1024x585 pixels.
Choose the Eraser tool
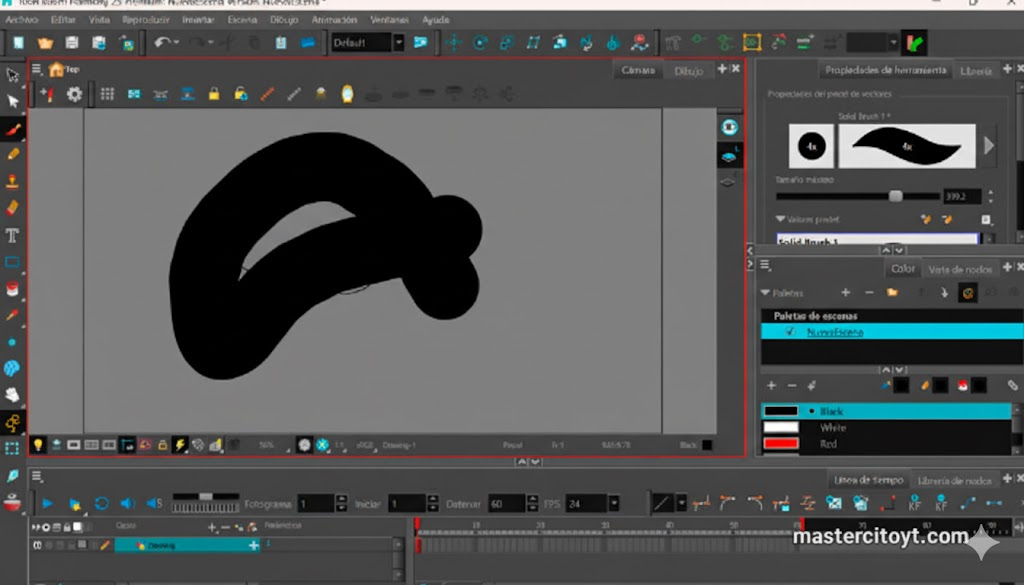(x=13, y=208)
